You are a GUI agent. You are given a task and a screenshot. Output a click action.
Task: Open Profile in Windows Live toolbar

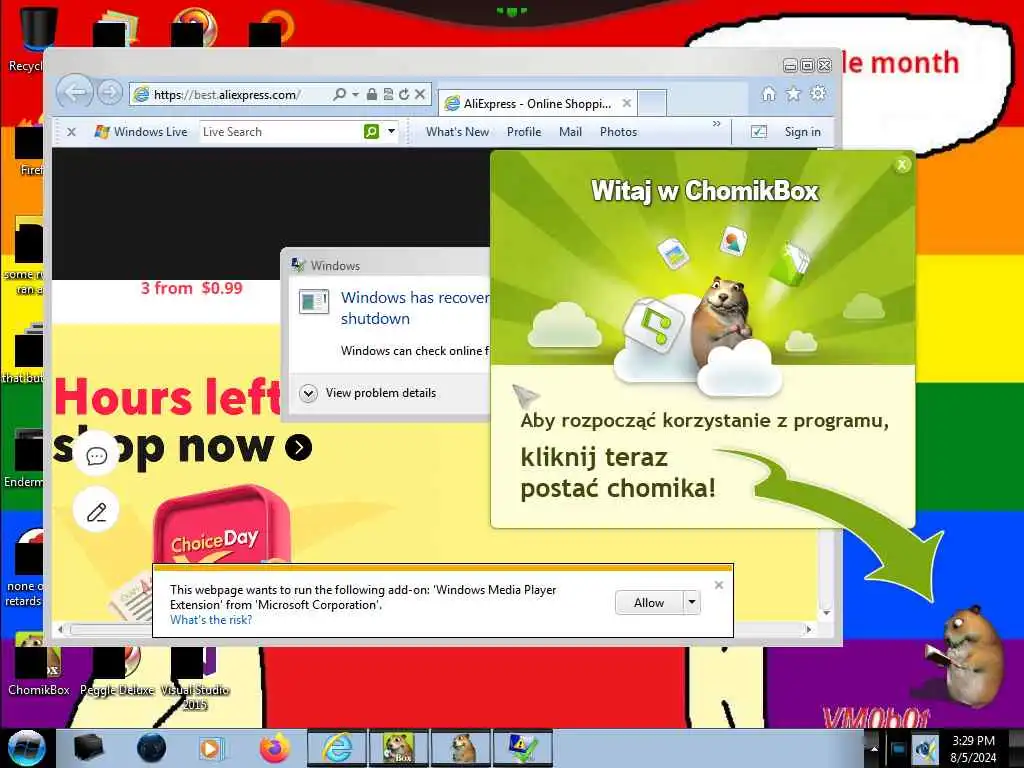click(x=524, y=132)
